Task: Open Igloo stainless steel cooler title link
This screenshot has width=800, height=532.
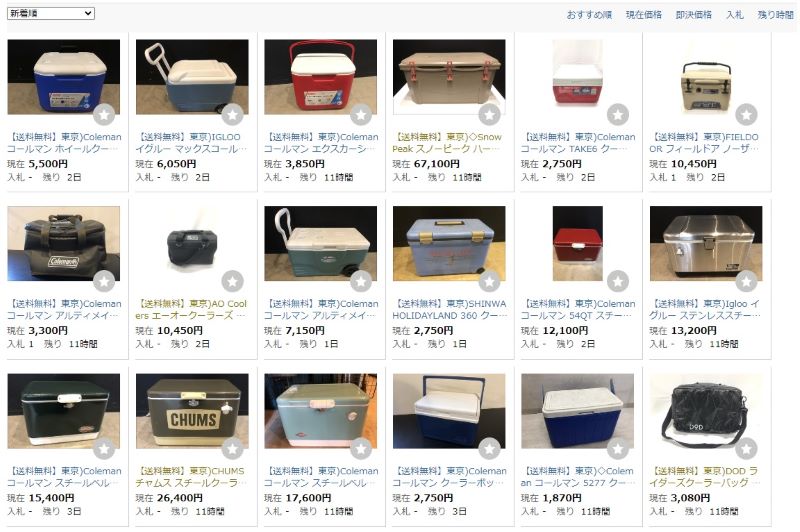Action: tap(705, 310)
